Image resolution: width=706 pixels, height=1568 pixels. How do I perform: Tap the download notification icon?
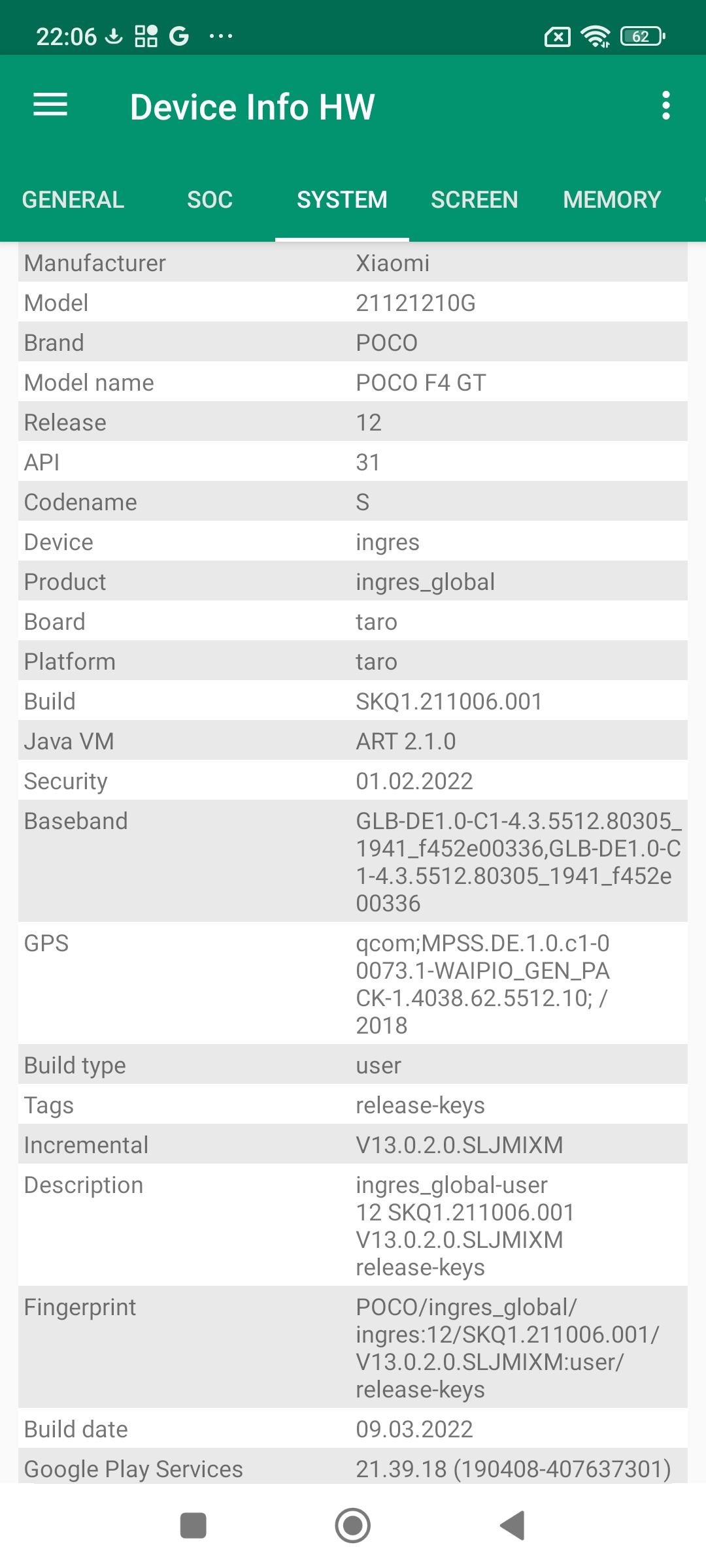coord(114,37)
